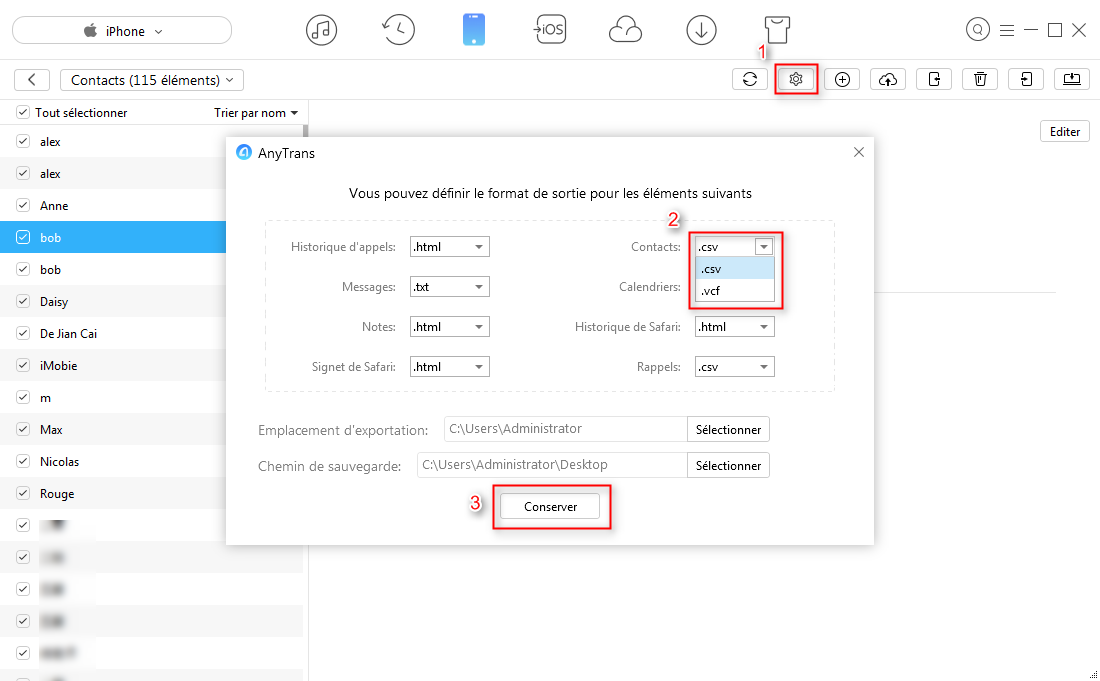The image size is (1100, 681).
Task: Open the Trier par nom sort dropdown
Action: [256, 112]
